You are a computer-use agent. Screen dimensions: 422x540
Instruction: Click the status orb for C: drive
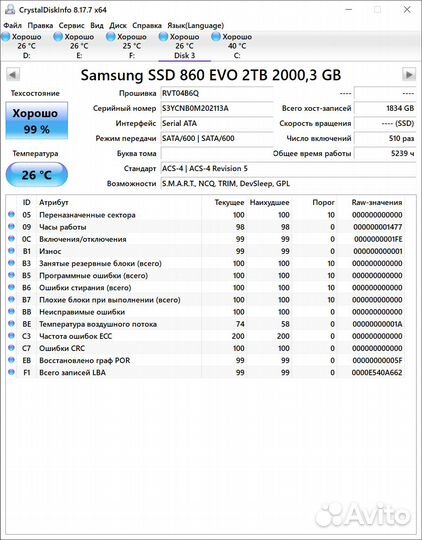pos(216,37)
